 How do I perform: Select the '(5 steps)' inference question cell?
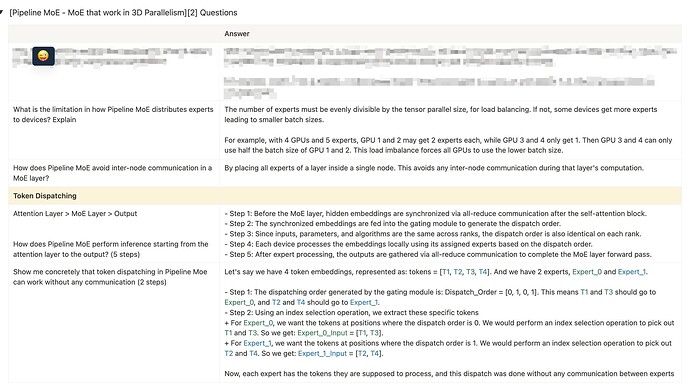111,249
